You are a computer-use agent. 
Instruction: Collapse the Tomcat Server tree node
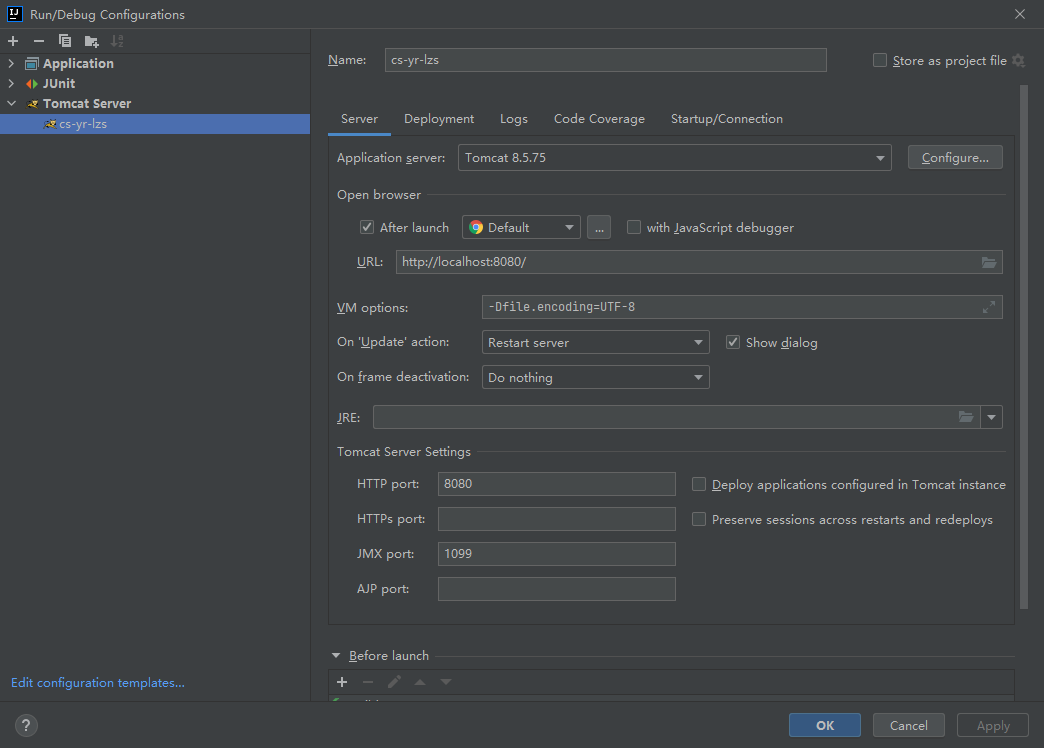coord(11,104)
